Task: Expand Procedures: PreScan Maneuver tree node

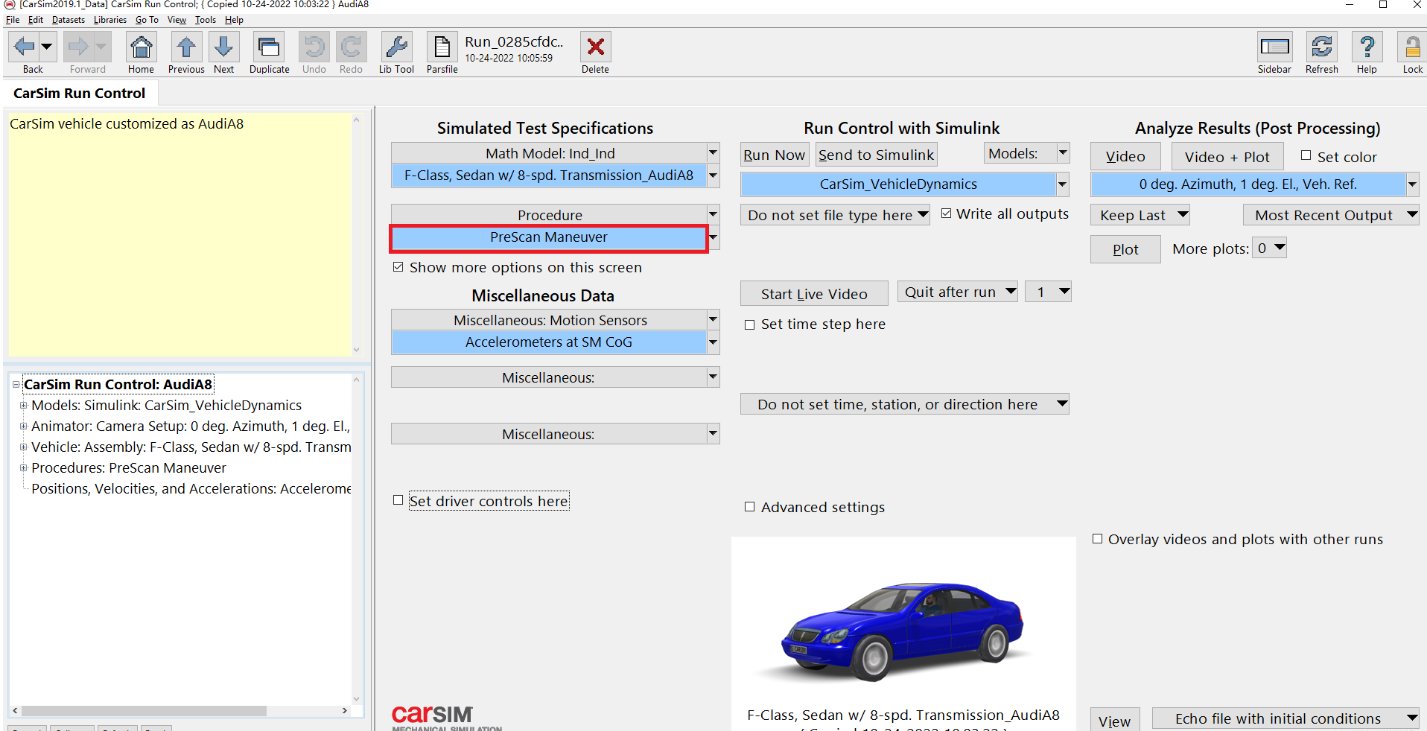Action: (x=23, y=468)
